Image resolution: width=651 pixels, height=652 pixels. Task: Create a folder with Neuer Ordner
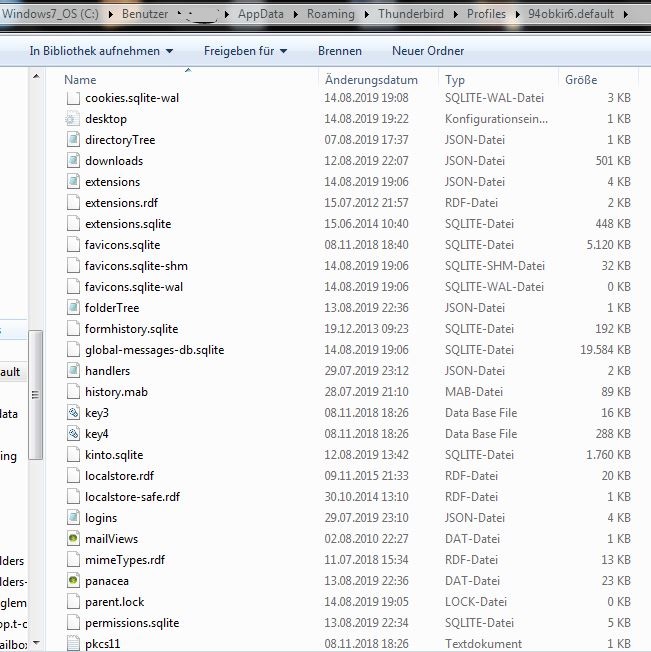pyautogui.click(x=428, y=51)
